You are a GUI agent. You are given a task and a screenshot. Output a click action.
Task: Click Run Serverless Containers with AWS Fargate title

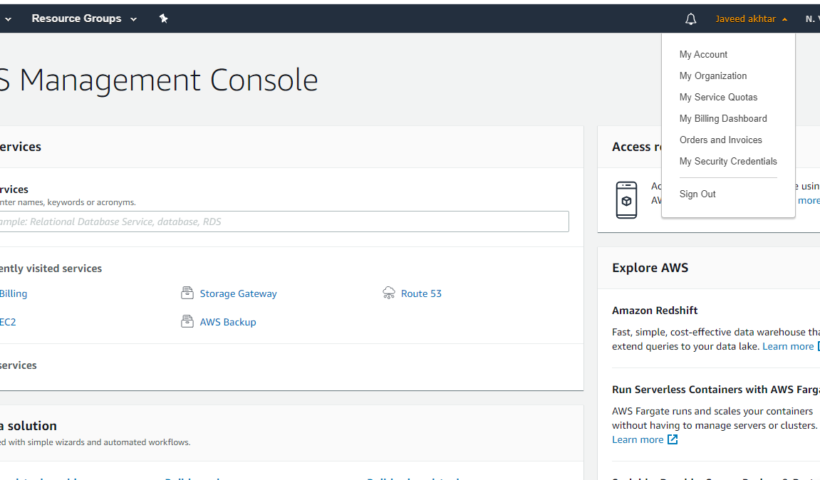(716, 390)
